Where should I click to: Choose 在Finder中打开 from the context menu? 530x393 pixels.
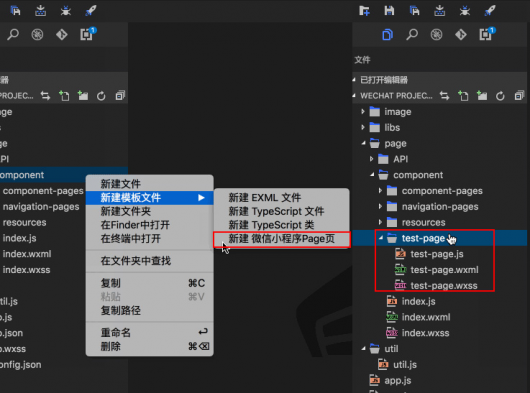149,225
